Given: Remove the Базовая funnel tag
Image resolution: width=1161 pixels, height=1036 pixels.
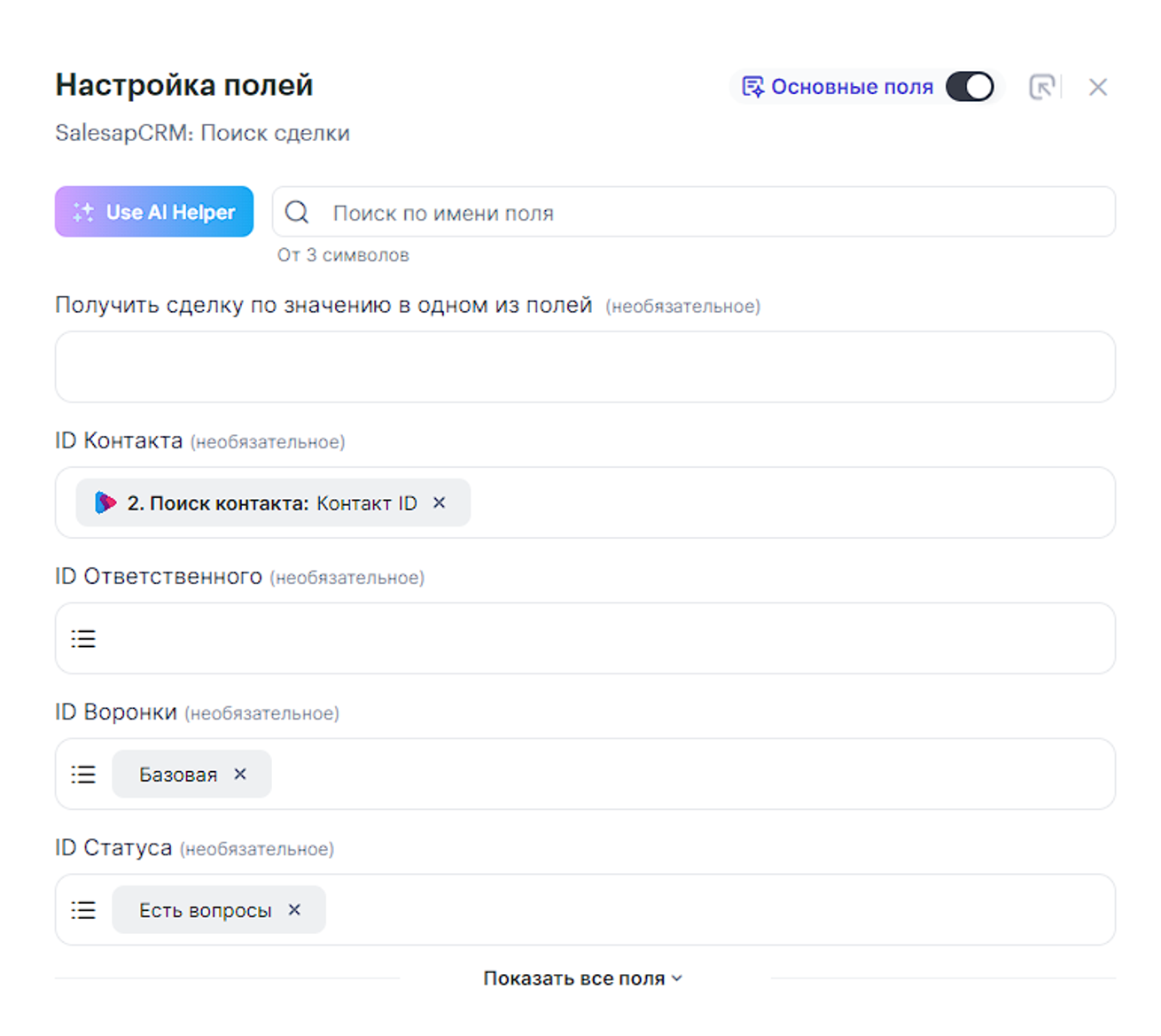Looking at the screenshot, I should [x=240, y=774].
